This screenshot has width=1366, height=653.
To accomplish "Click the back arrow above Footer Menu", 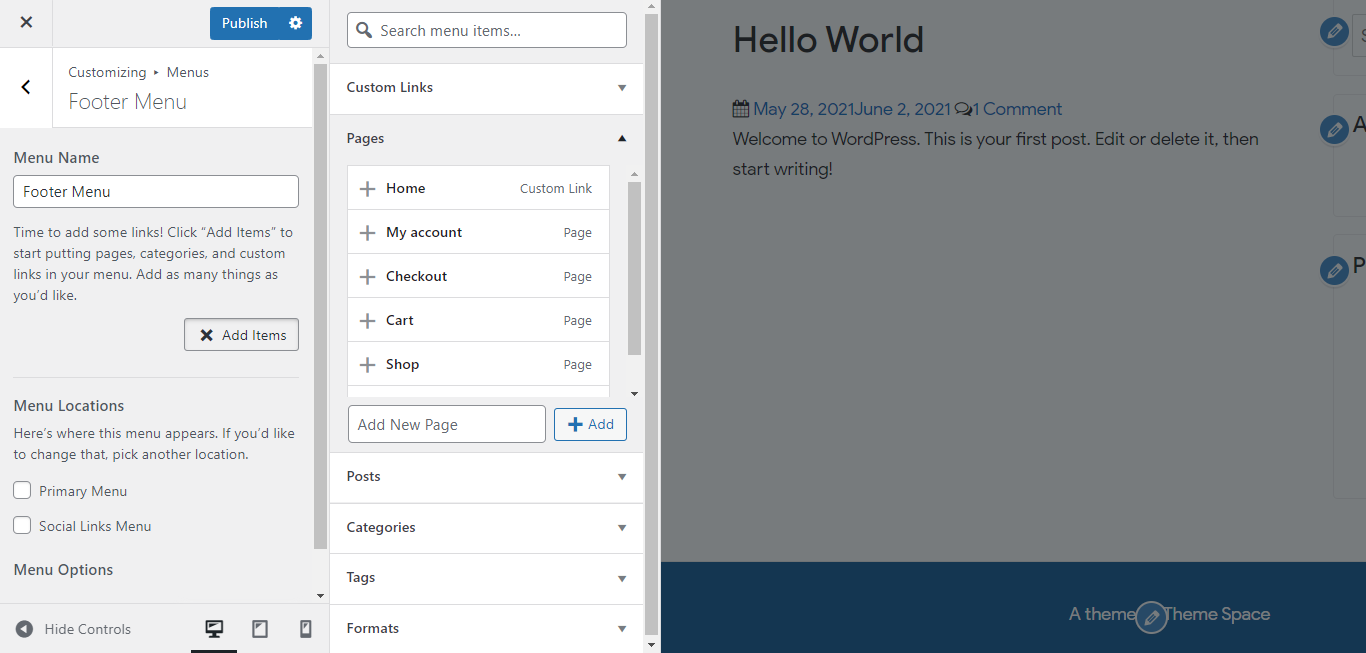I will pos(25,87).
